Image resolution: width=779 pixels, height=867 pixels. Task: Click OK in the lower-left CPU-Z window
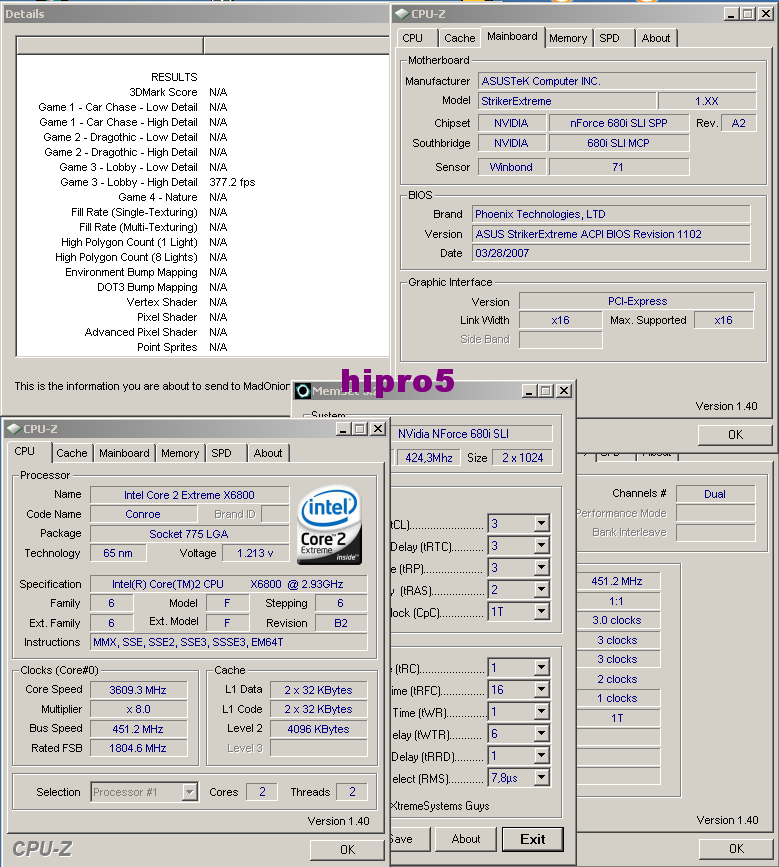(347, 849)
